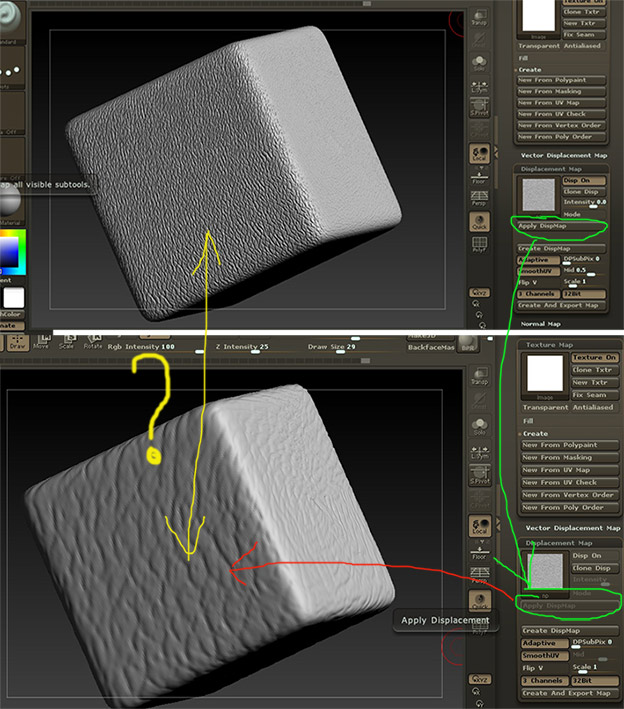Screen dimensions: 624x709
Task: Collapse Create section in top screenshot
Action: 529,70
